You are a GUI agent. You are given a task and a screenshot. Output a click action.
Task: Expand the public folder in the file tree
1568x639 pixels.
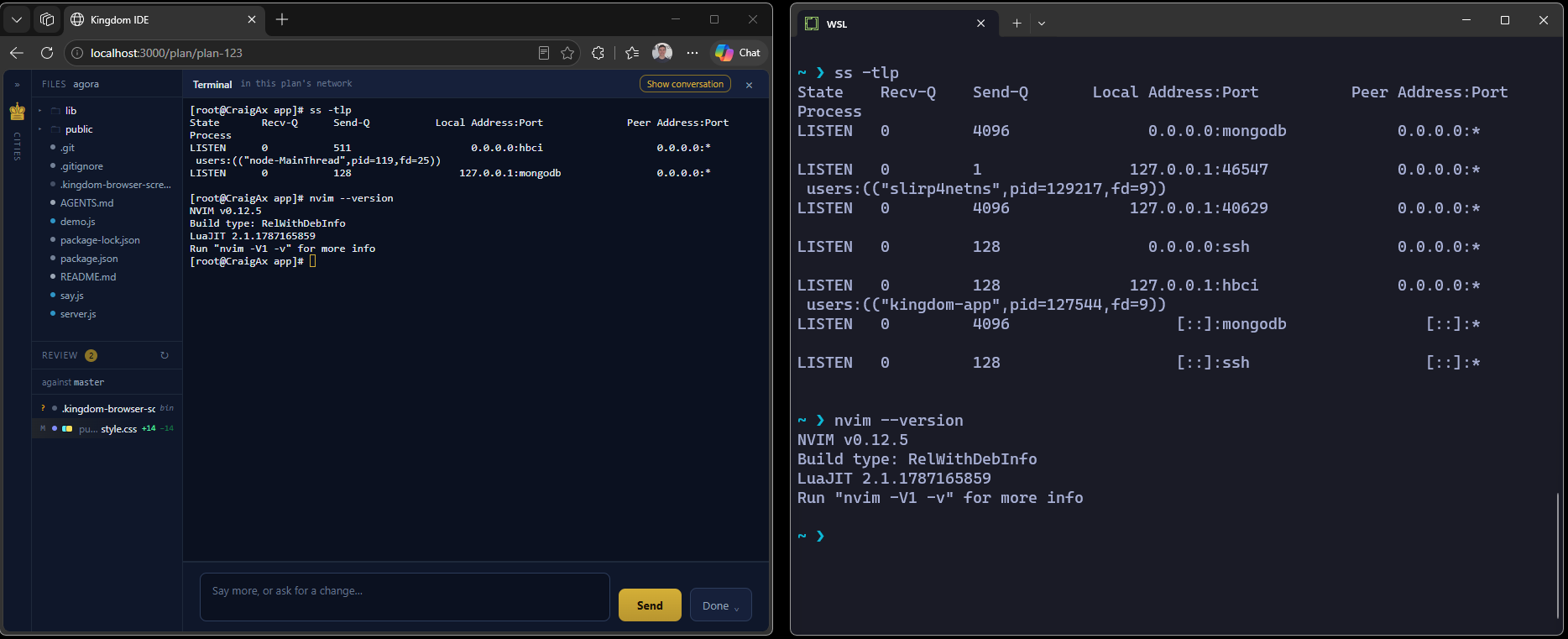click(79, 129)
